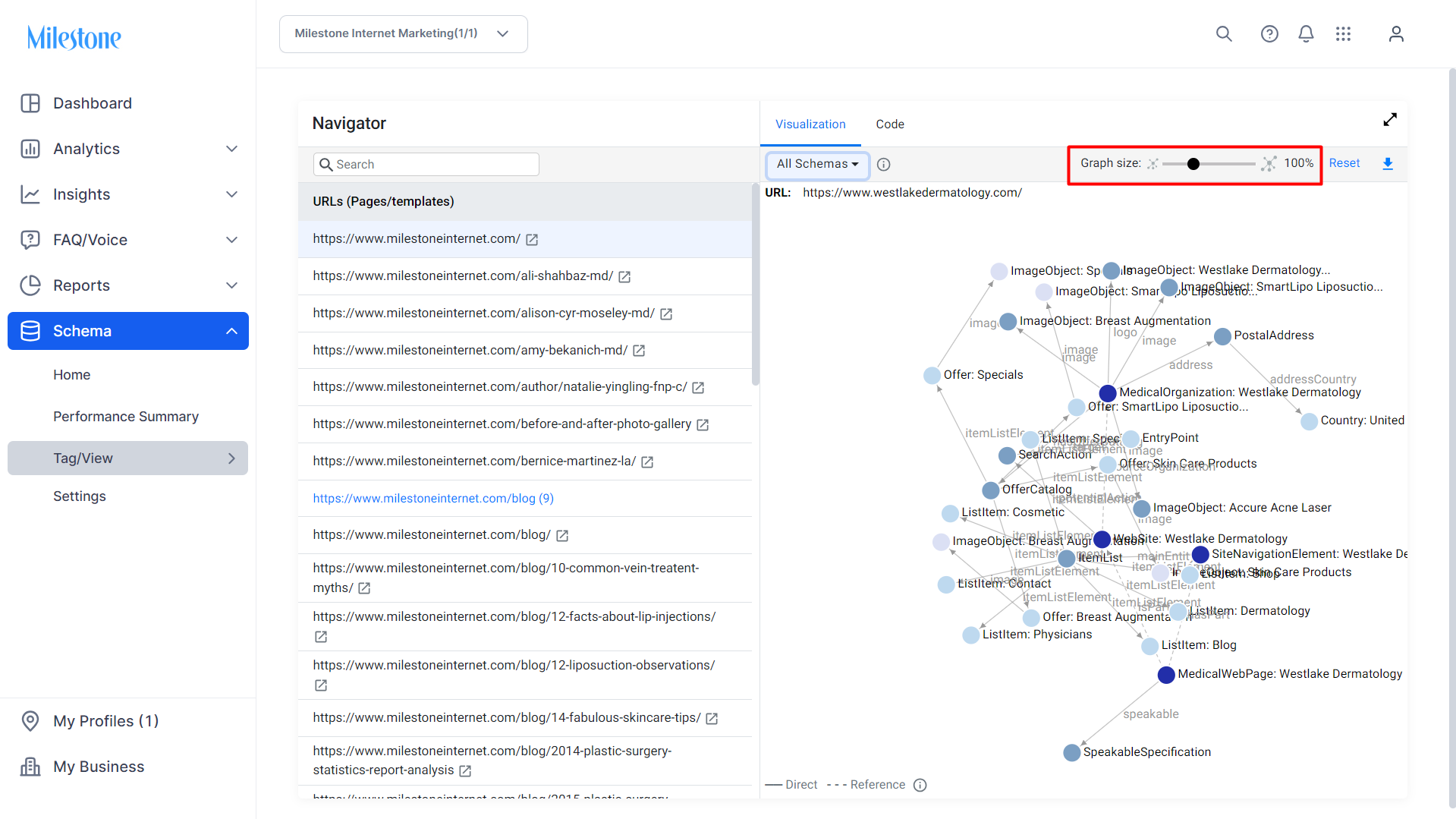Switch to the Code tab

pyautogui.click(x=890, y=124)
